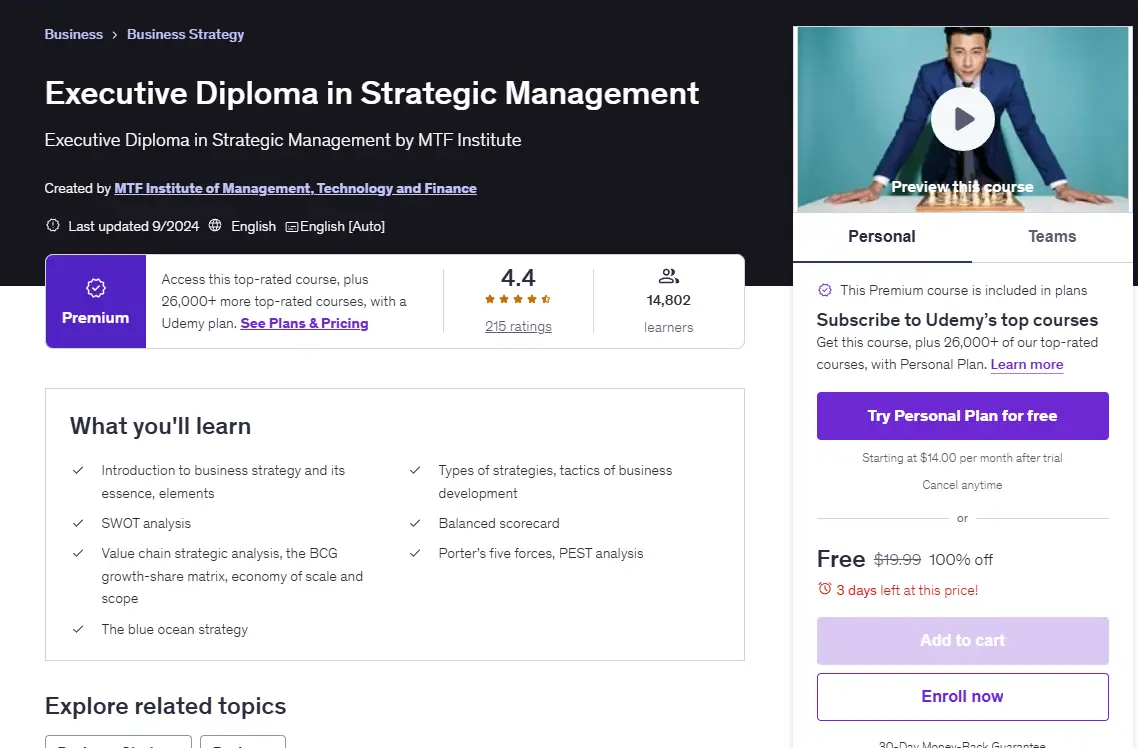The width and height of the screenshot is (1138, 748).
Task: Click the SWOT analysis item
Action: 146,523
